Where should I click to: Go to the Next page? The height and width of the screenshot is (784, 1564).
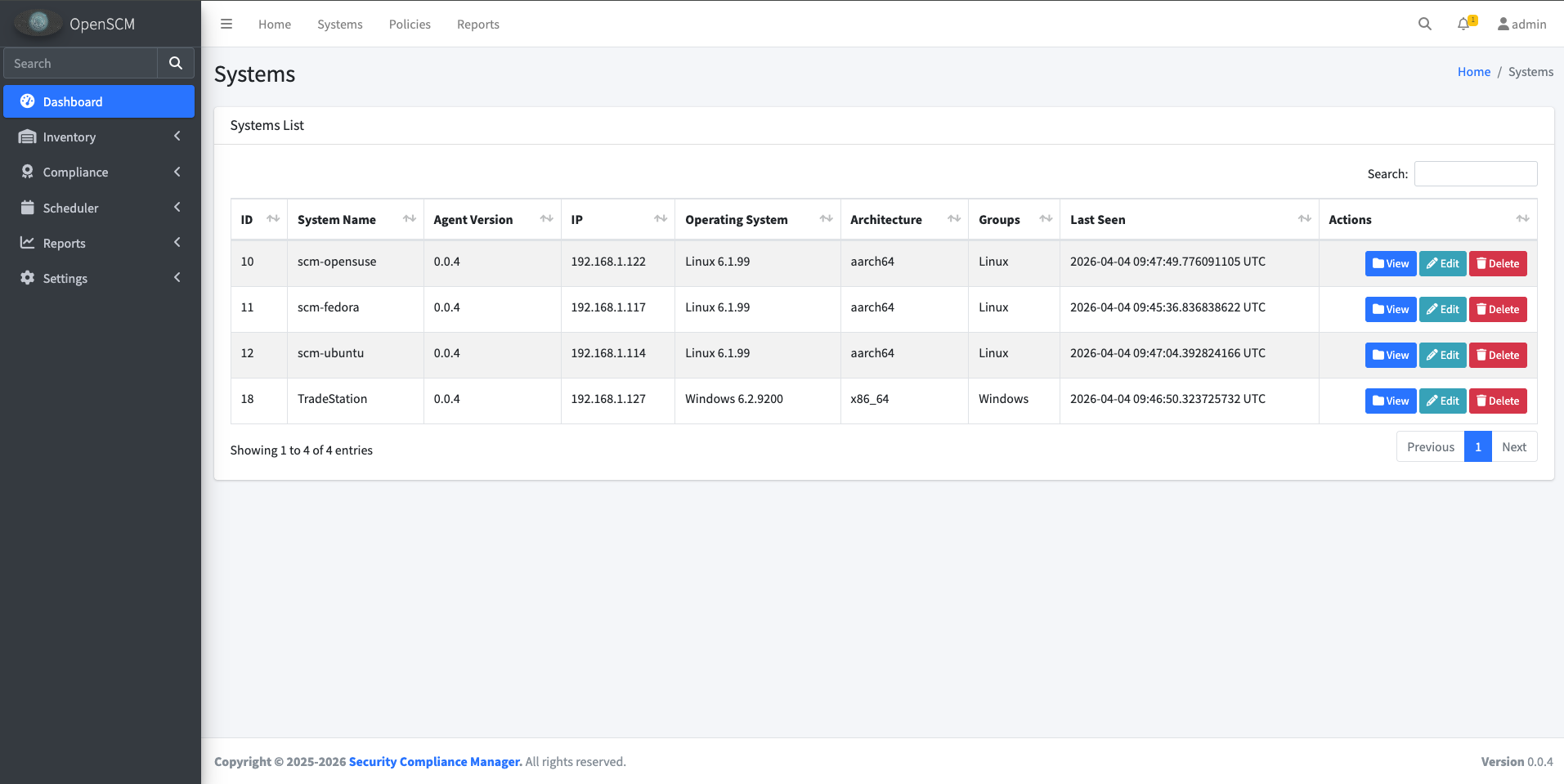(1513, 446)
